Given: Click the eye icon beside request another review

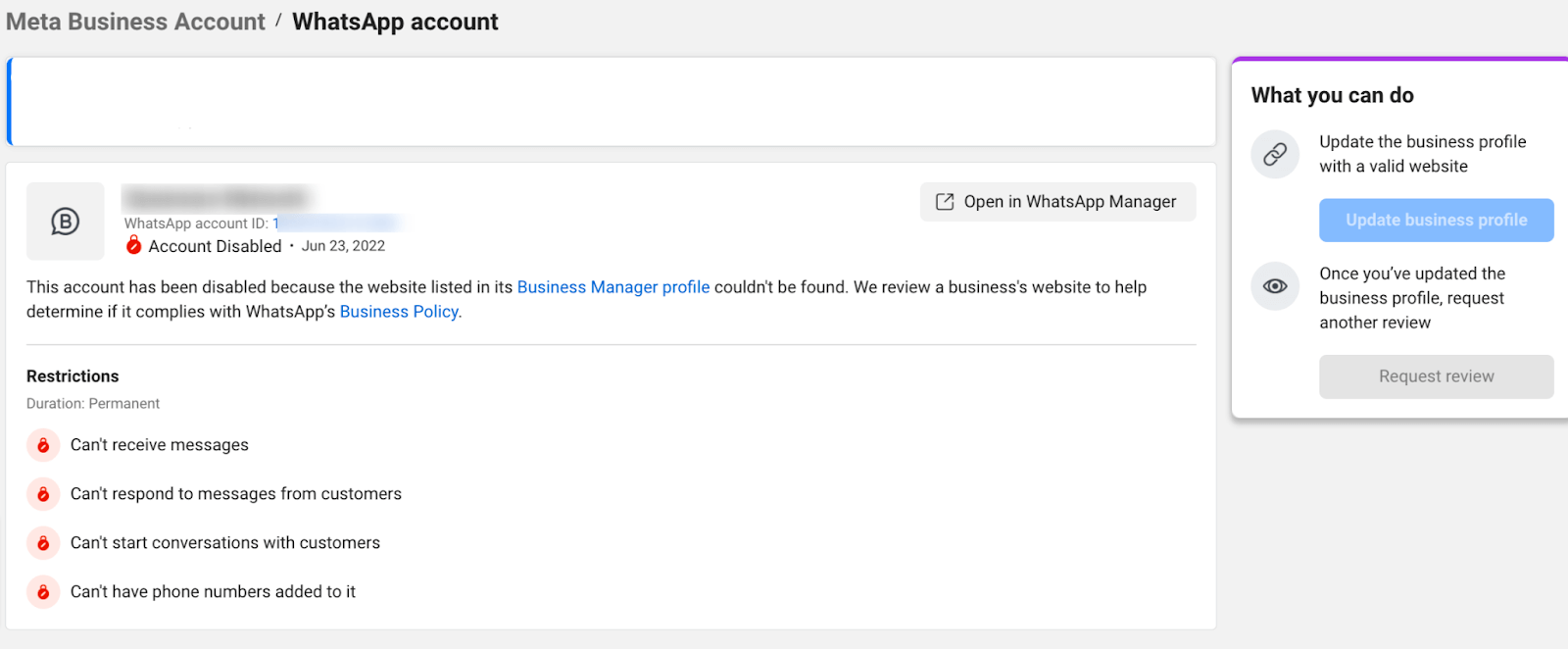Looking at the screenshot, I should 1275,286.
